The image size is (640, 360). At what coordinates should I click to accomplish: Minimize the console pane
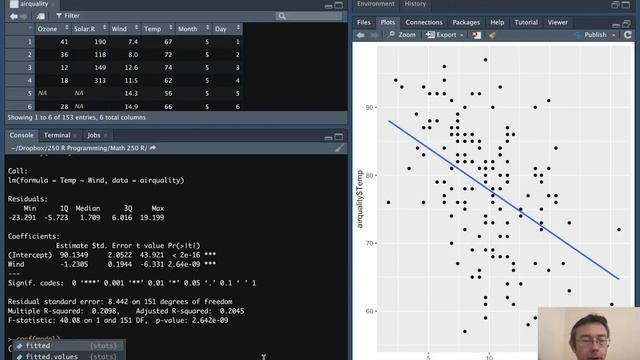coord(328,137)
